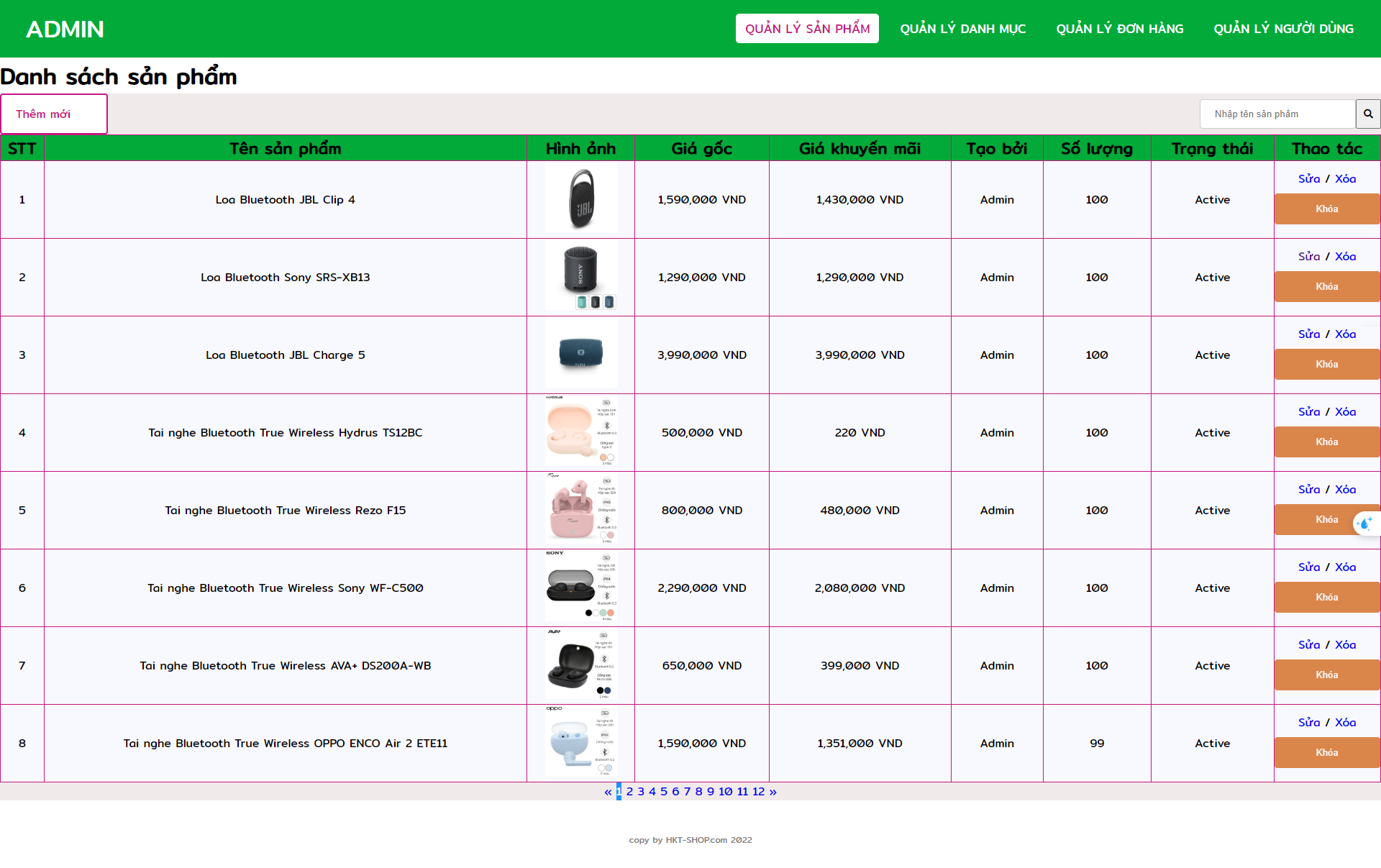Click the Tên sản phẩm column header
1381x868 pixels.
[x=286, y=148]
